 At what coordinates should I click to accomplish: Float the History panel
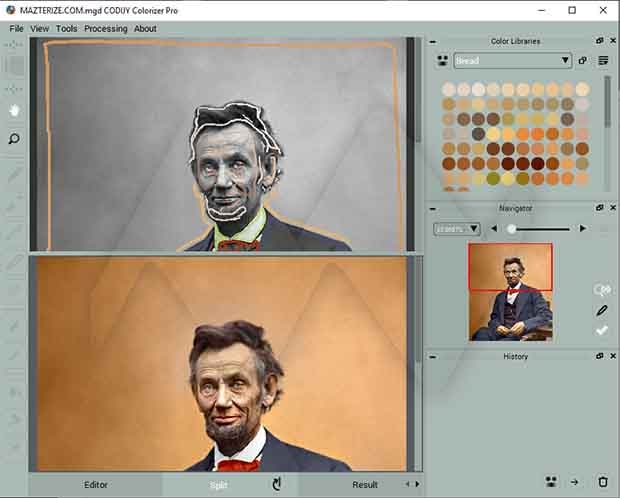pyautogui.click(x=599, y=356)
